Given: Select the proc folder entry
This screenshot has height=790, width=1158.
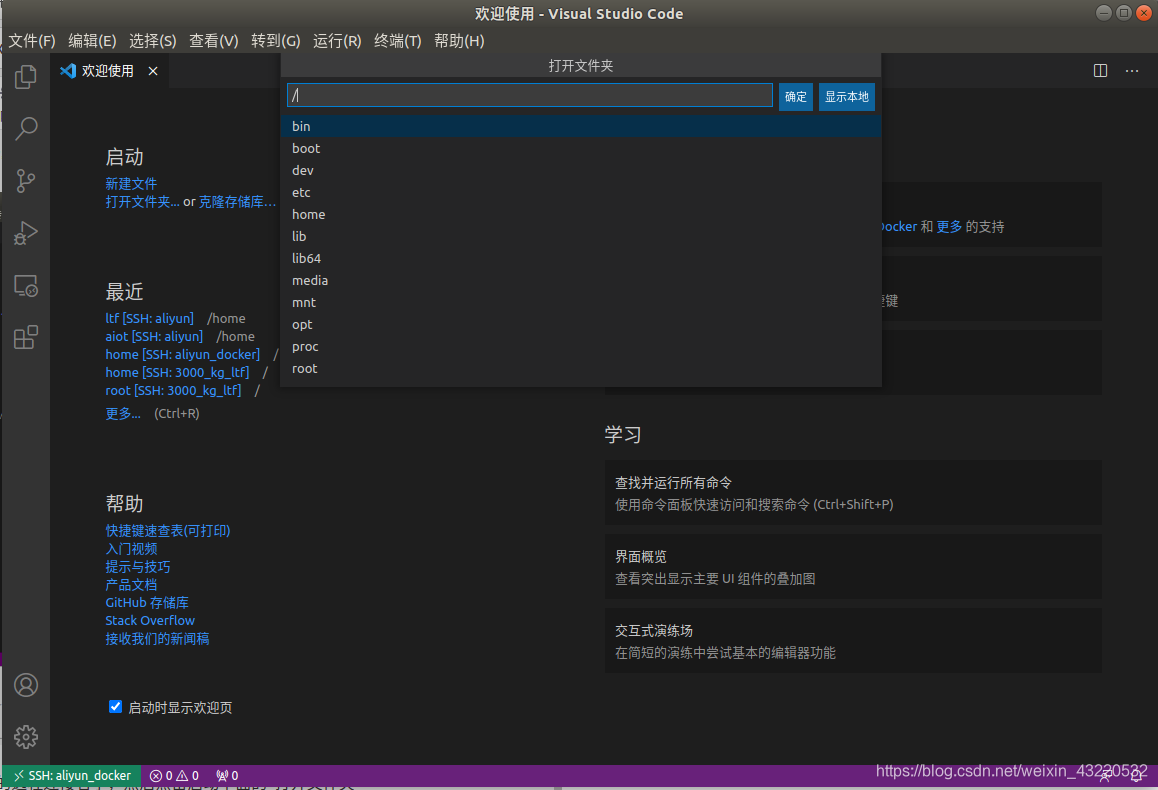Looking at the screenshot, I should tap(580, 346).
